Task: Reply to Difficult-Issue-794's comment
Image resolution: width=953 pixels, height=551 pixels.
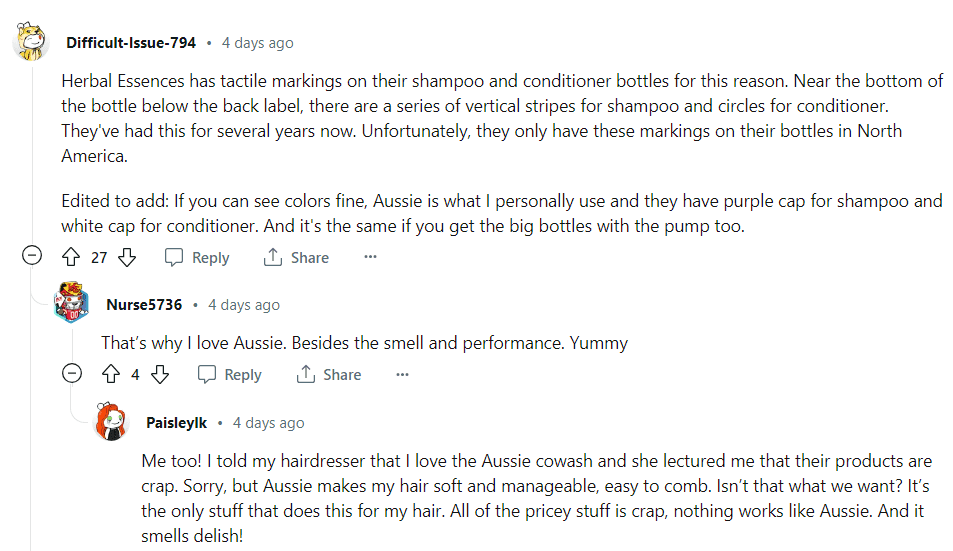Action: point(197,257)
